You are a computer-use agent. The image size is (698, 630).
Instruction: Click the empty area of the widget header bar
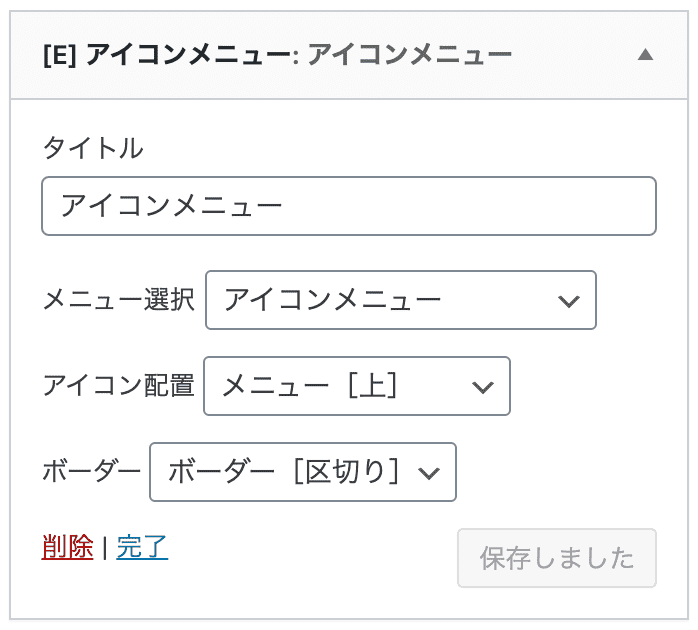(x=574, y=55)
